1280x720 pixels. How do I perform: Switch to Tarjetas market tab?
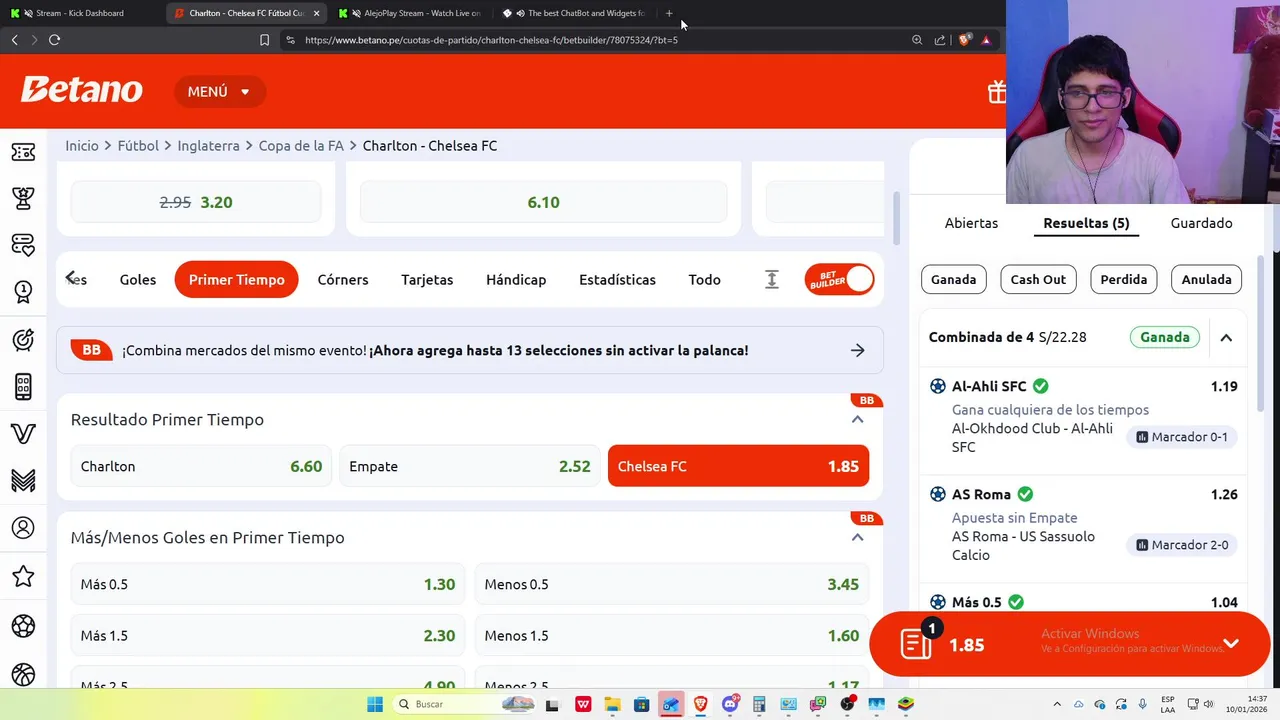(427, 280)
